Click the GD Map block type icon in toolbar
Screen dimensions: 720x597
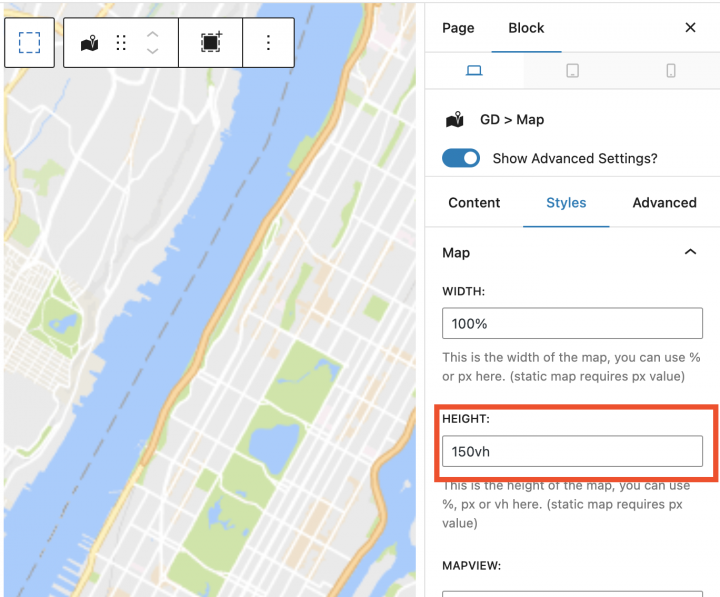(90, 43)
